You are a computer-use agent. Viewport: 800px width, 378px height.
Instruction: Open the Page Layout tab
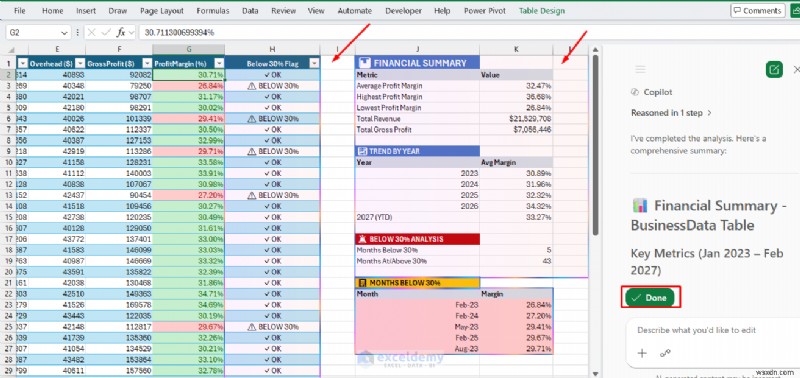point(162,11)
